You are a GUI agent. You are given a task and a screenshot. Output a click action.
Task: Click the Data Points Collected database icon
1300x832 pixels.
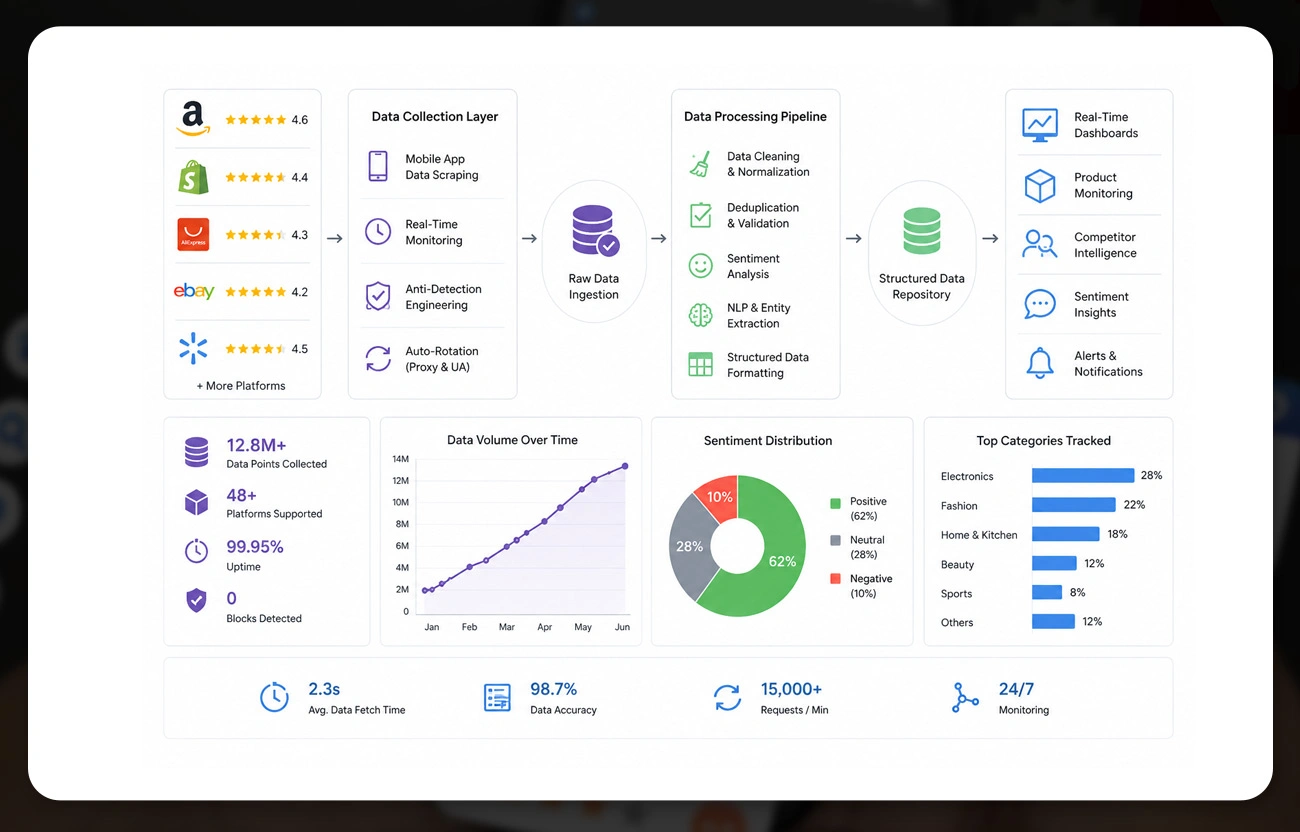tap(196, 452)
